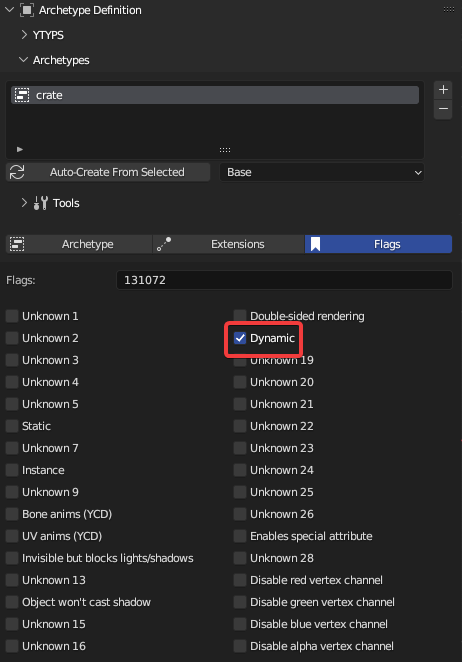Click the small play arrow in archetype list
The width and height of the screenshot is (462, 662).
[x=19, y=149]
